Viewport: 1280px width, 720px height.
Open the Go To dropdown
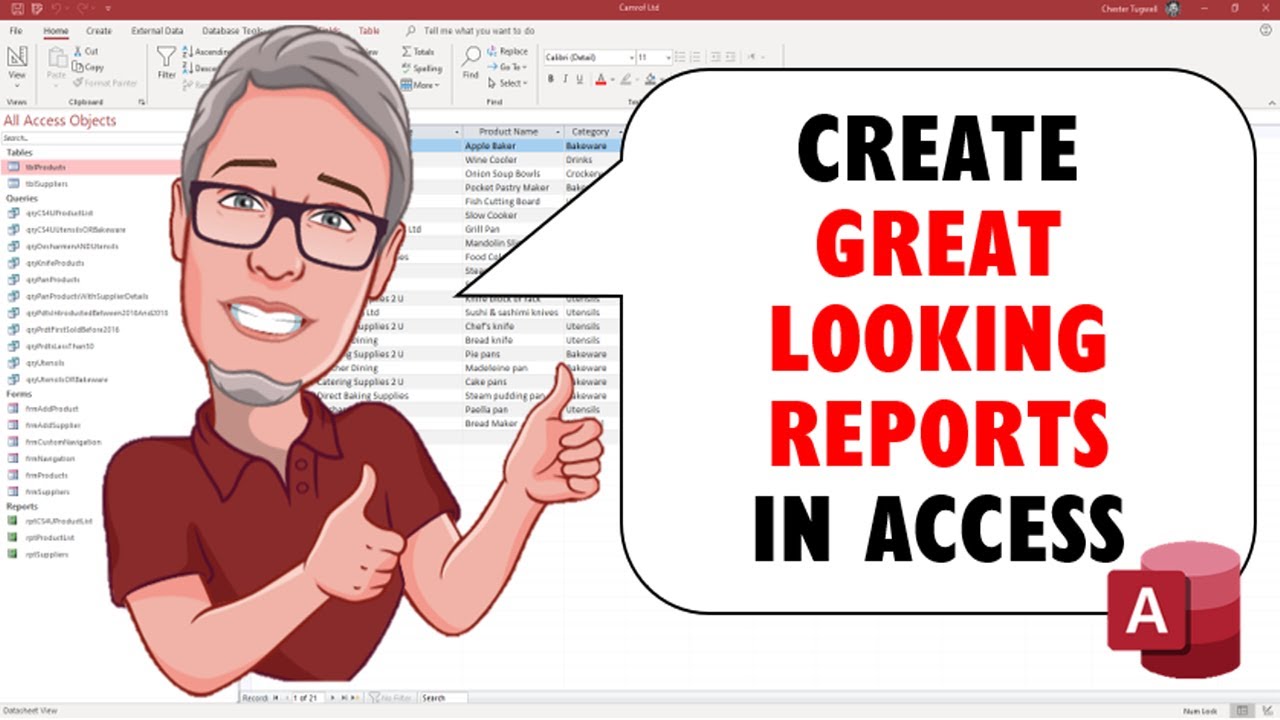(x=507, y=67)
